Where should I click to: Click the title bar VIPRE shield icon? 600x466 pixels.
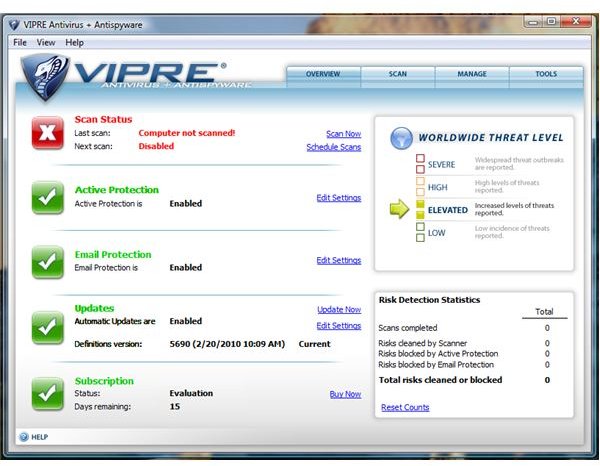tap(14, 25)
